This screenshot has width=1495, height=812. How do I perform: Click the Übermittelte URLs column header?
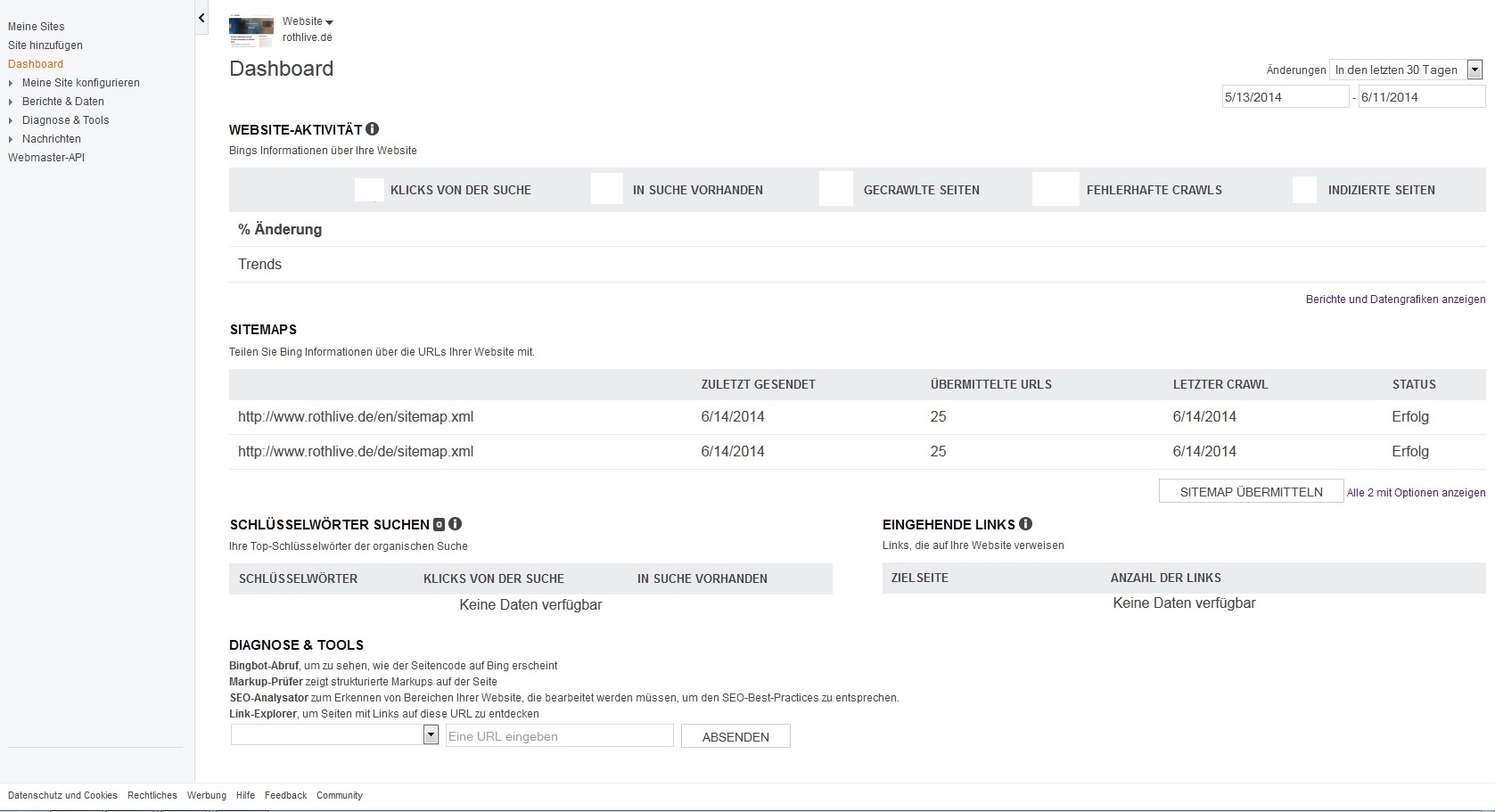coord(991,385)
